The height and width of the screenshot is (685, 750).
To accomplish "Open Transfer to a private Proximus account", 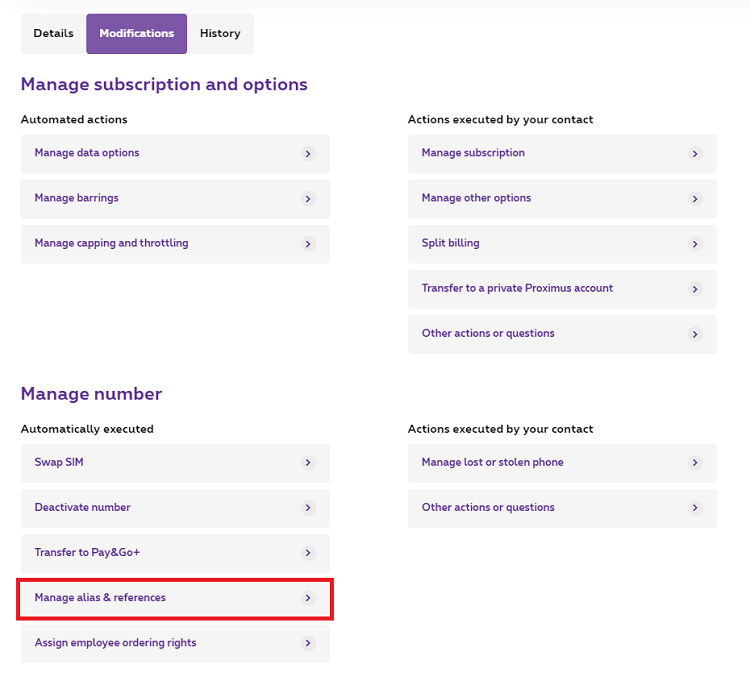I will click(x=517, y=288).
